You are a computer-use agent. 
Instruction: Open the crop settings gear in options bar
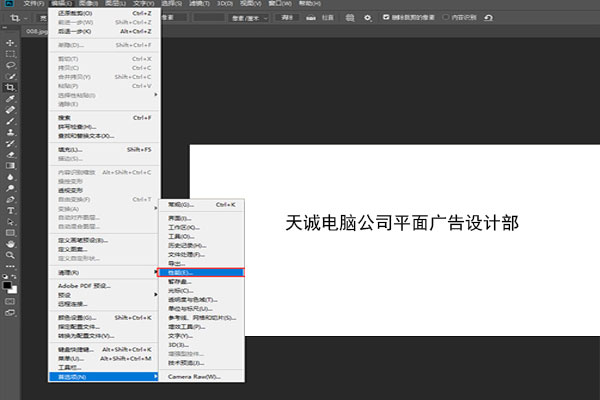(368, 17)
